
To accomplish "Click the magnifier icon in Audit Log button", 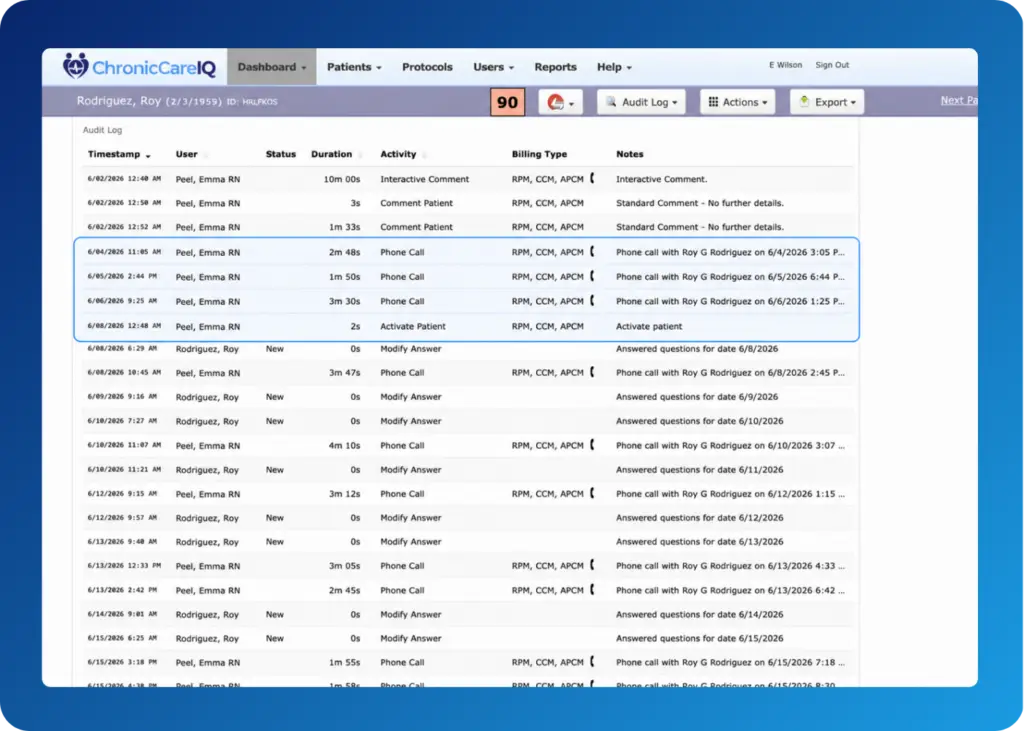I will pos(611,102).
